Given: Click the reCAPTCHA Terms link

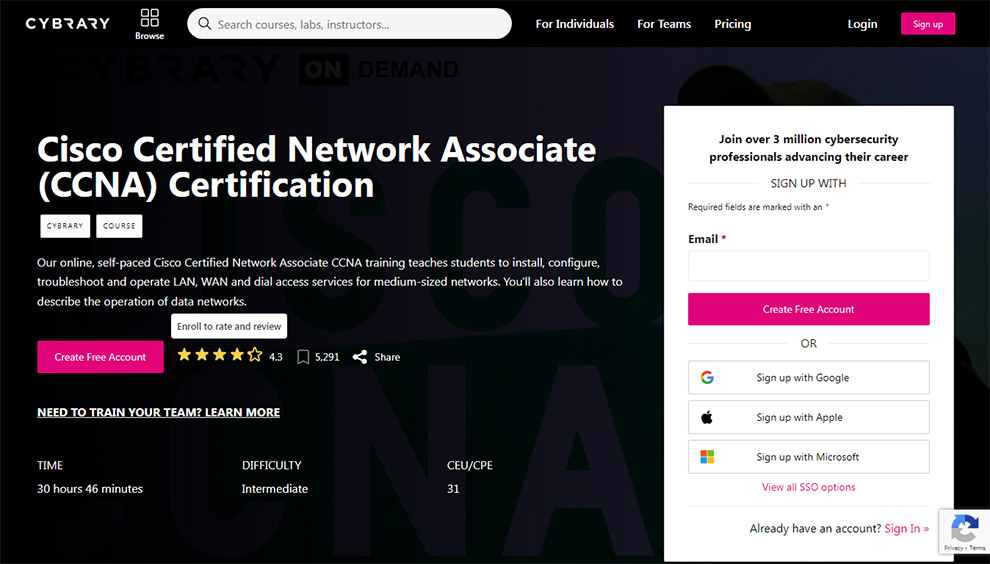Looking at the screenshot, I should (977, 548).
